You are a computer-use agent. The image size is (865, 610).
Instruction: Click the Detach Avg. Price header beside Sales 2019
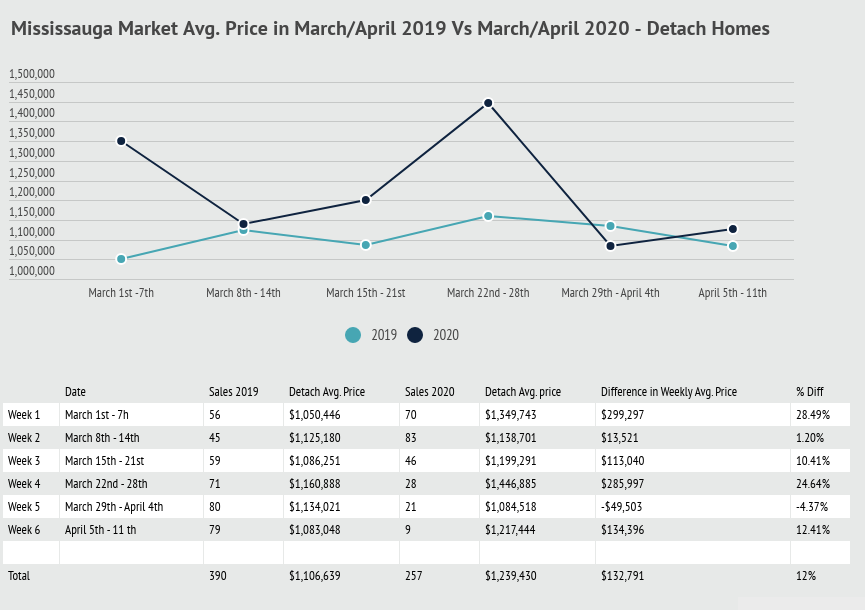(x=327, y=392)
